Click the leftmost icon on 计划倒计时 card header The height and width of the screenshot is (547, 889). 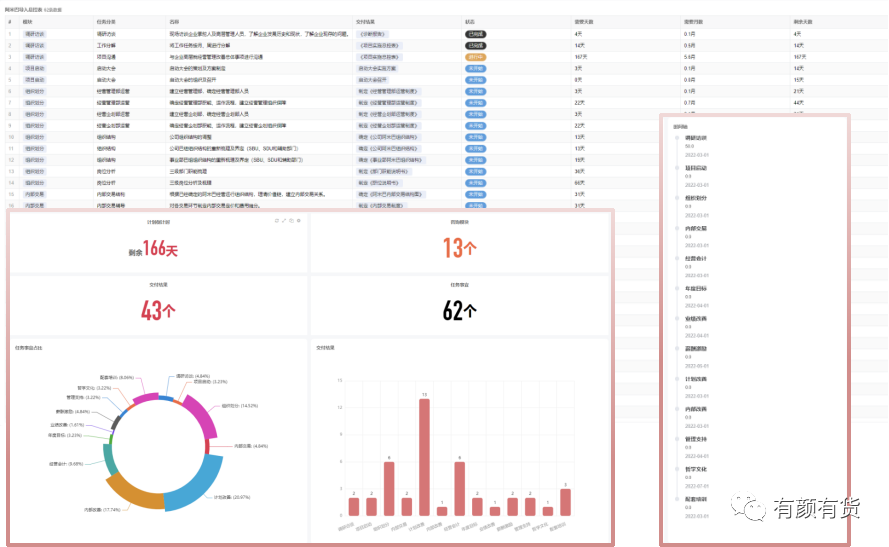click(277, 221)
